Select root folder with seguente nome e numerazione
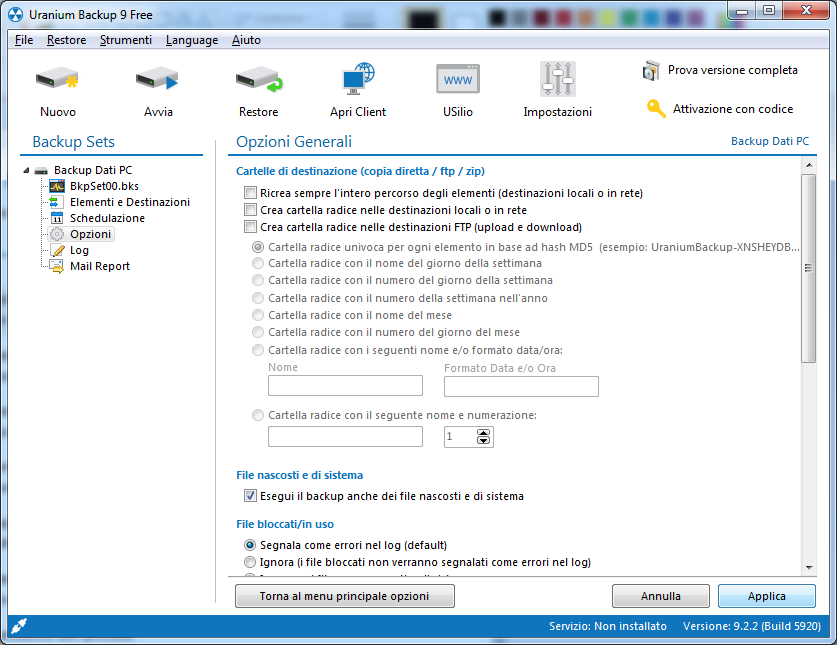The height and width of the screenshot is (645, 837). click(x=258, y=415)
